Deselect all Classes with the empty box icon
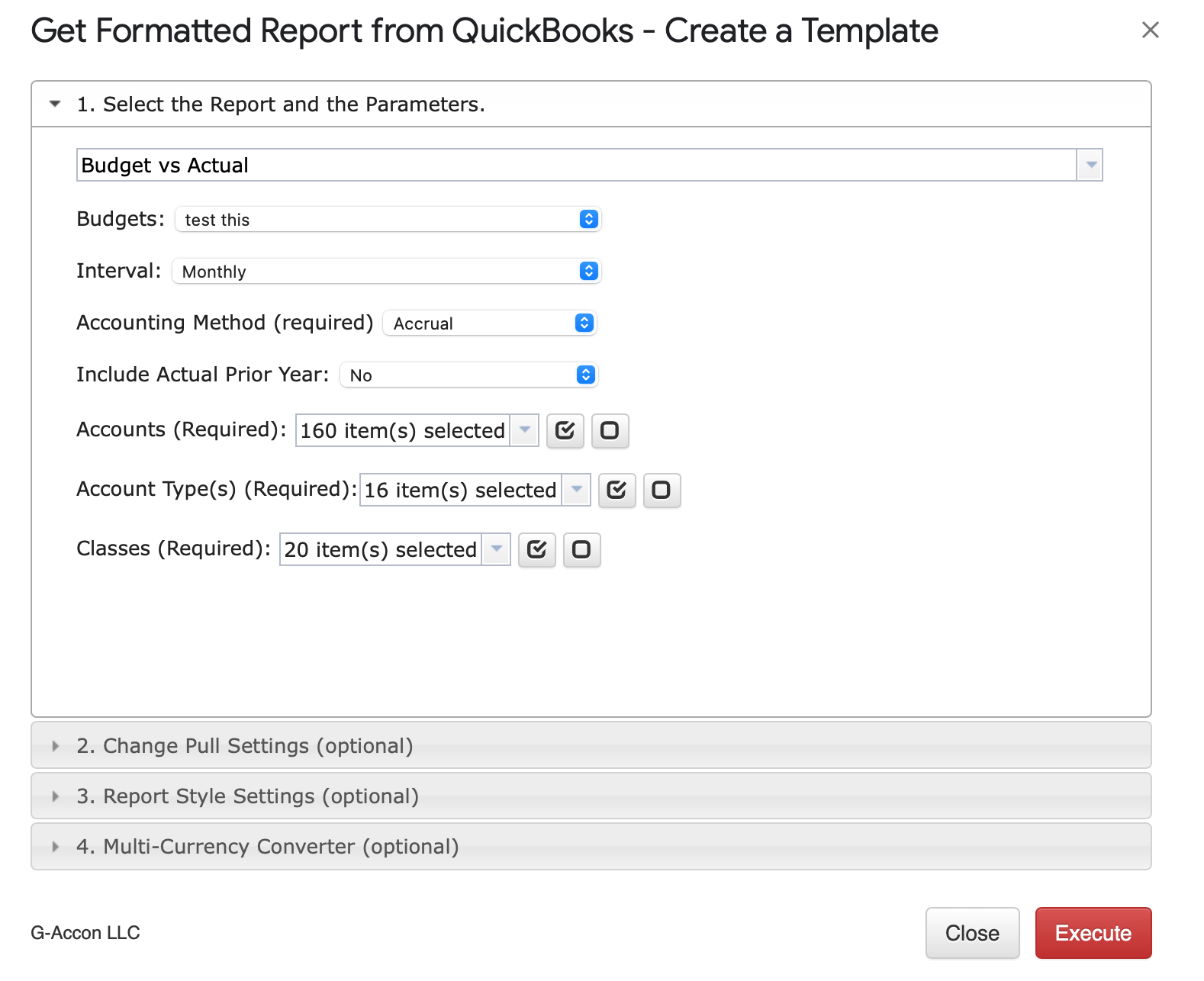The height and width of the screenshot is (981, 1204). click(x=581, y=550)
